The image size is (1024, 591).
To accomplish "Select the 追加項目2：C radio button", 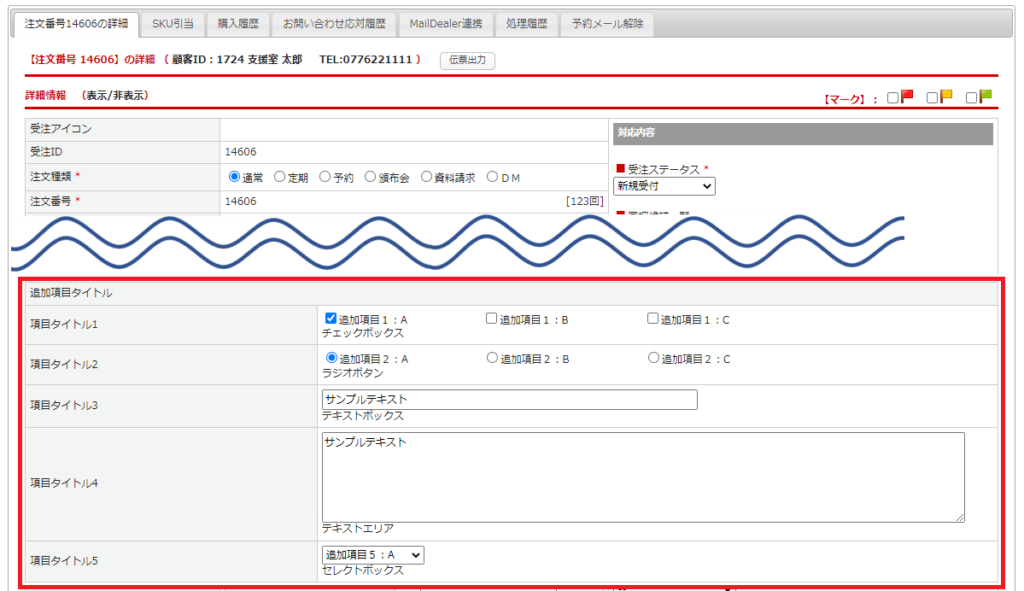I will pos(653,358).
